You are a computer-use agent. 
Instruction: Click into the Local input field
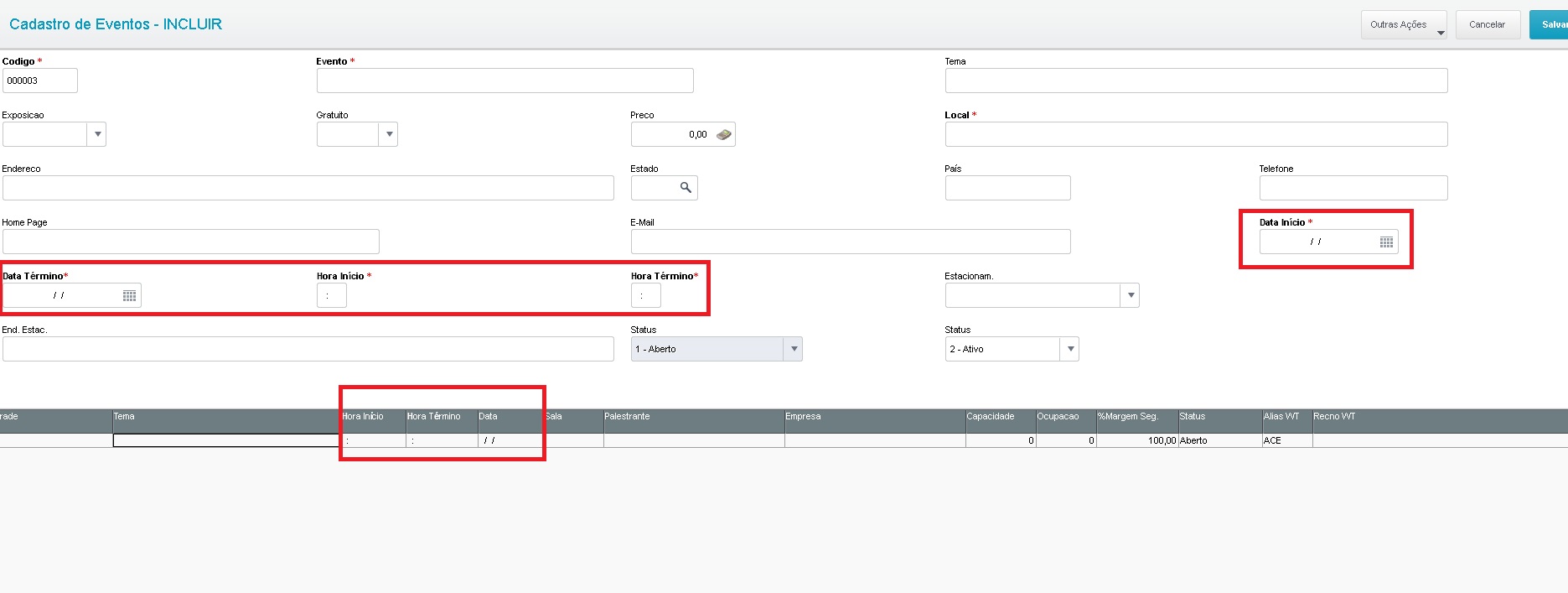click(1197, 134)
